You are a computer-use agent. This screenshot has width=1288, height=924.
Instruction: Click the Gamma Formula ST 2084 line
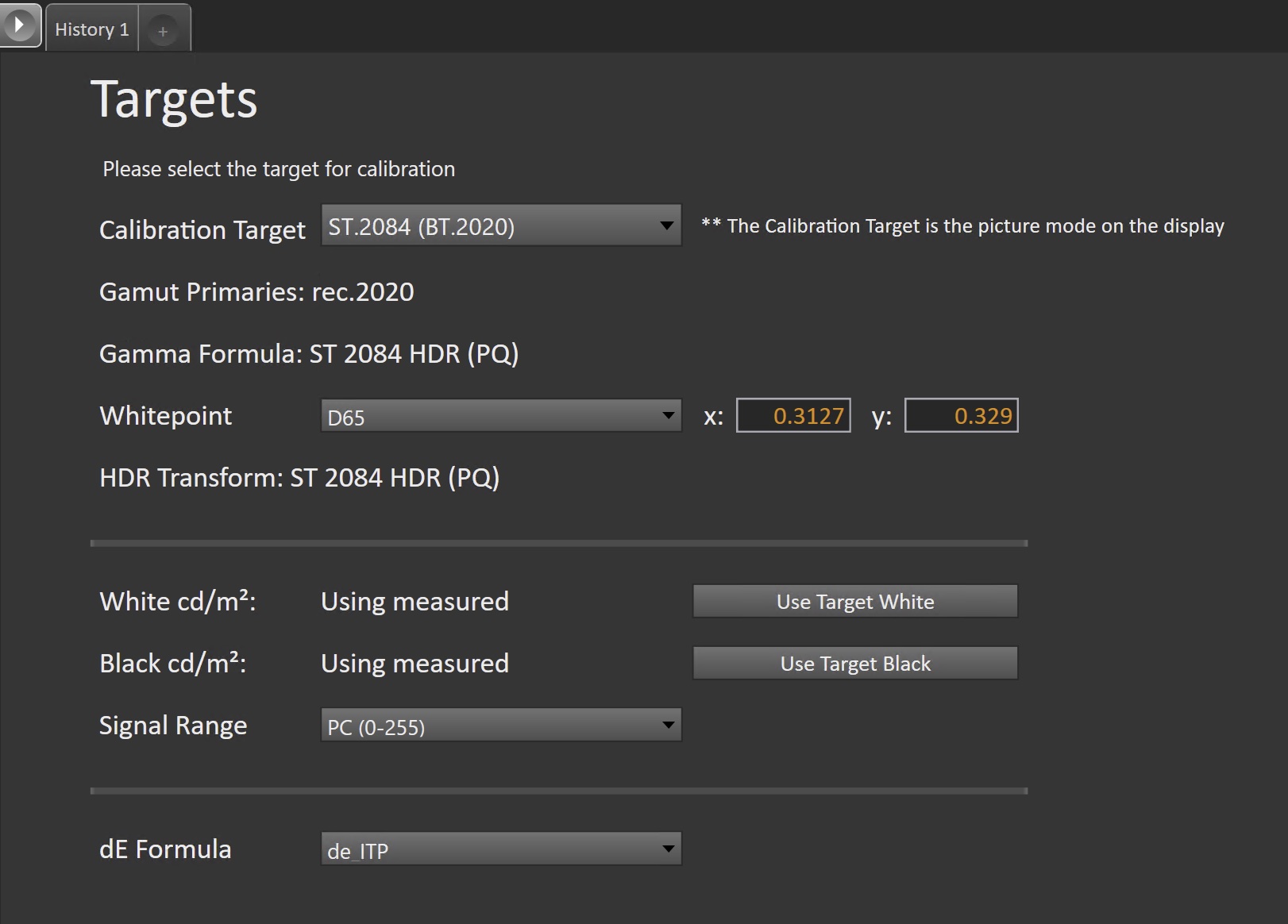(309, 354)
